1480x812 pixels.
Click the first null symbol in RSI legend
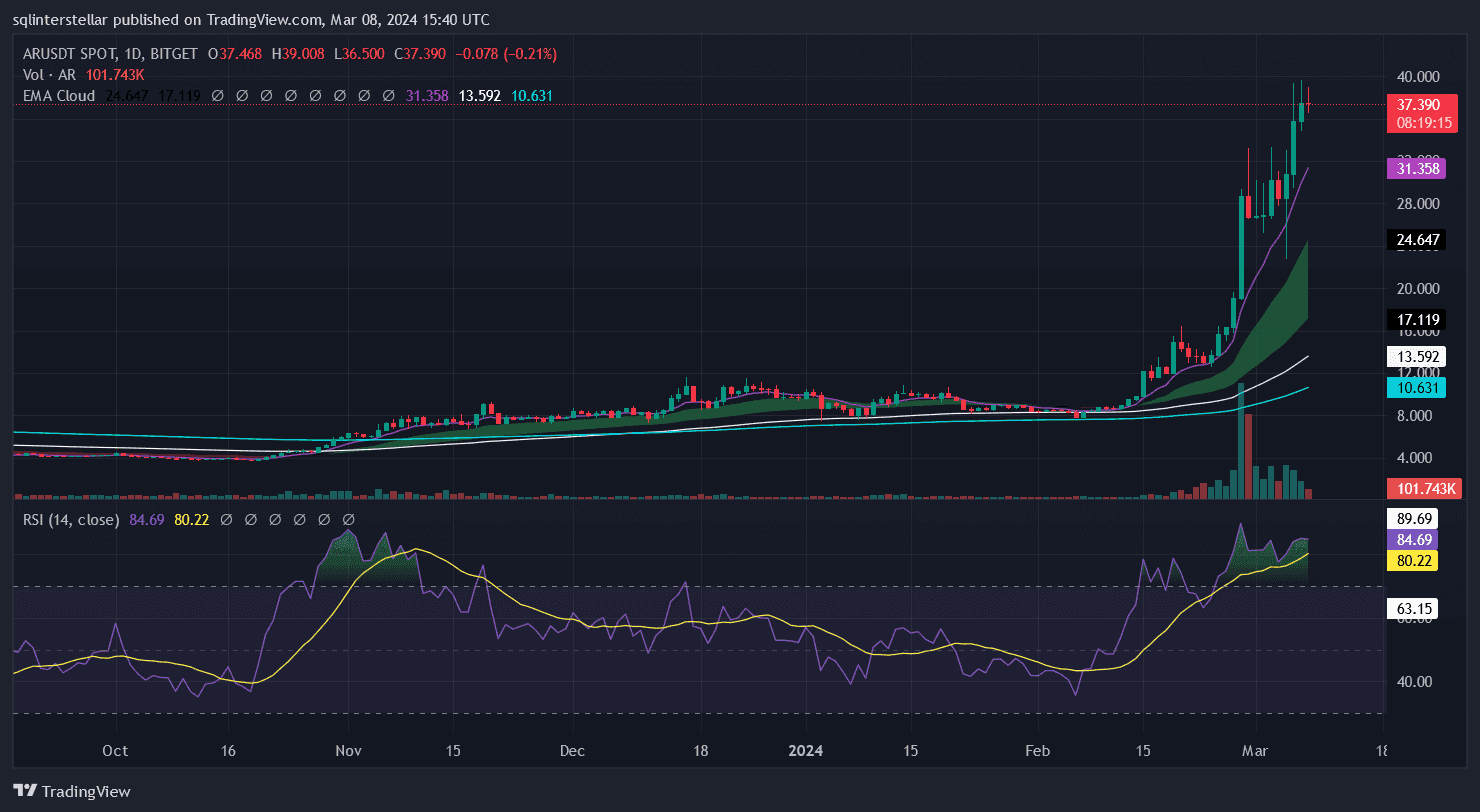point(227,520)
